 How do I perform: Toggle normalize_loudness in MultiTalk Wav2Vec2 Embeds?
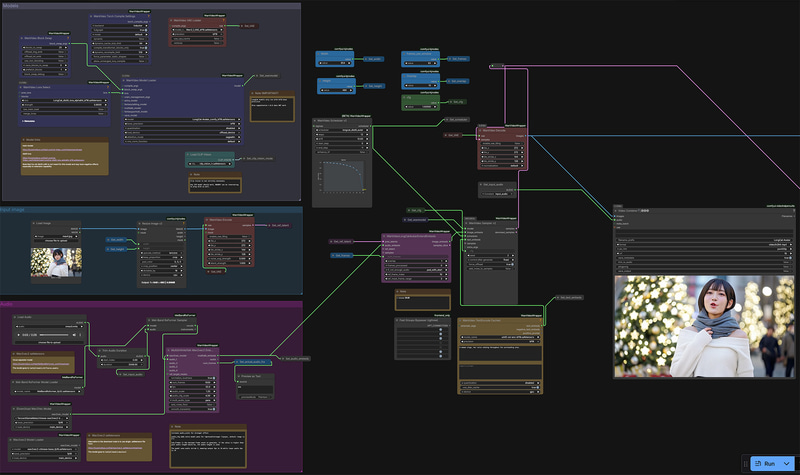[193, 378]
